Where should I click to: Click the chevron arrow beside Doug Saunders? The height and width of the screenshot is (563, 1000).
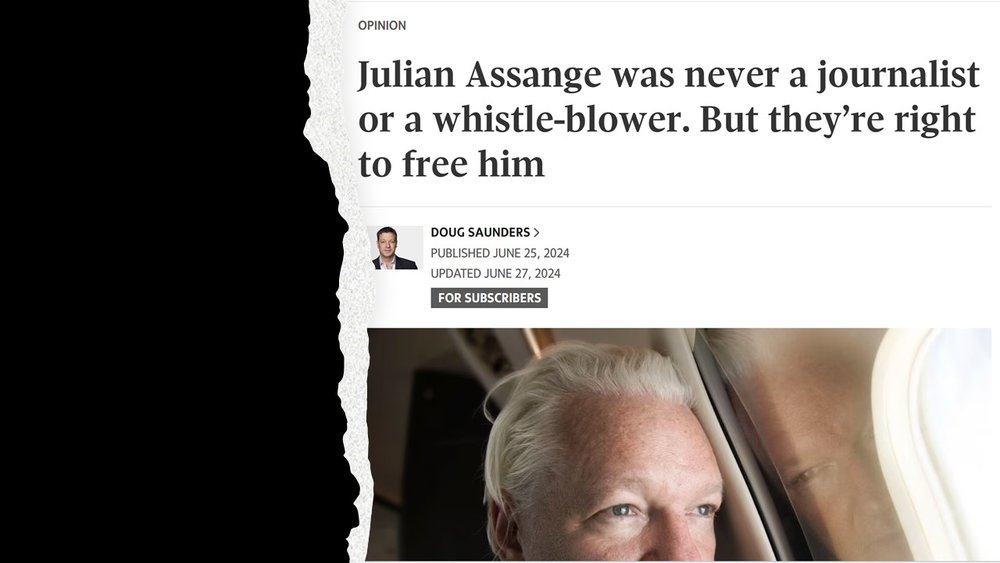536,233
